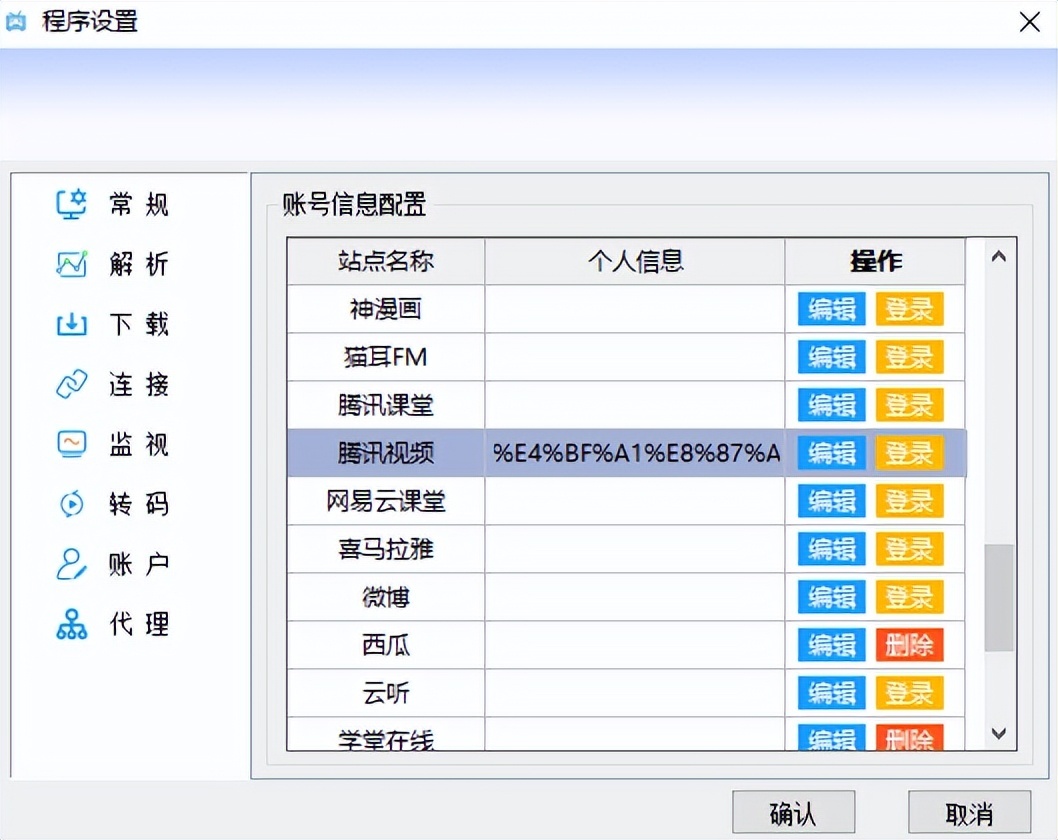Image resolution: width=1058 pixels, height=840 pixels.
Task: Click scrollbar down arrow in account table
Action: [x=999, y=733]
